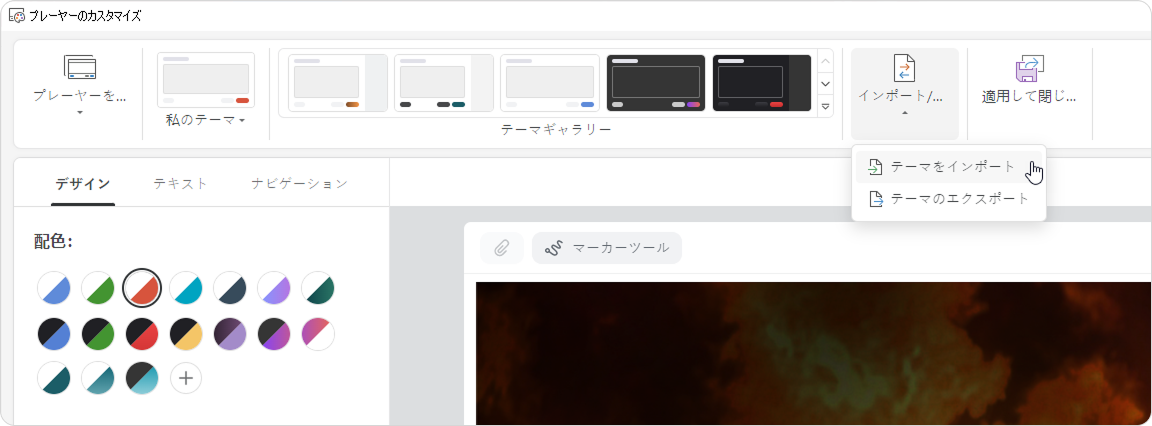Switch to the デザイン tab
The height and width of the screenshot is (426, 1152).
coord(83,184)
